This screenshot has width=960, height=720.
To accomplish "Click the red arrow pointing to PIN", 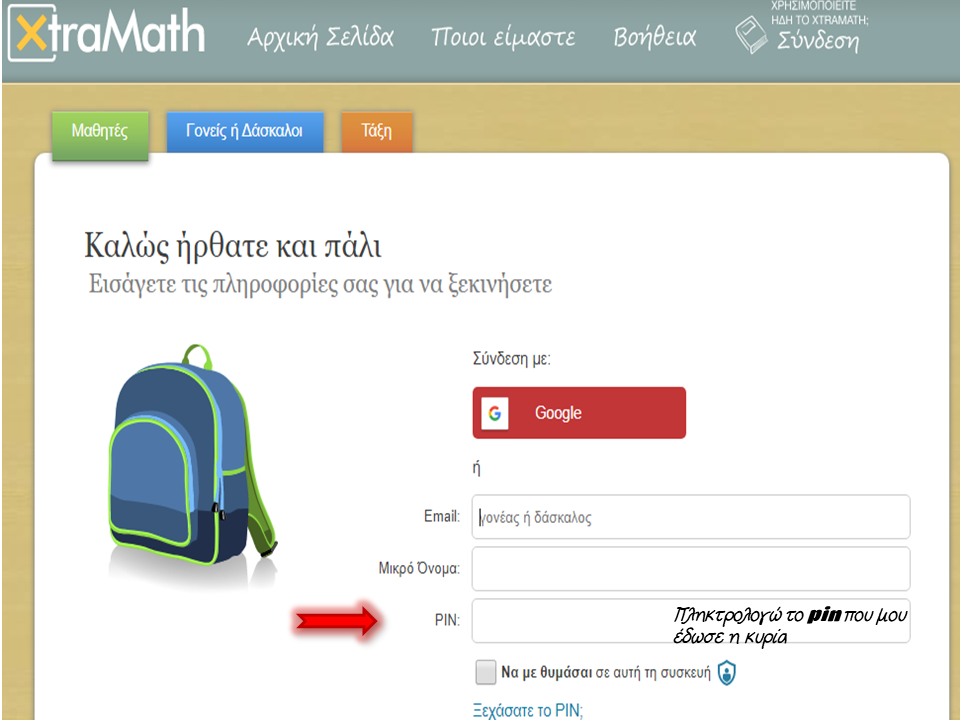I will click(337, 621).
